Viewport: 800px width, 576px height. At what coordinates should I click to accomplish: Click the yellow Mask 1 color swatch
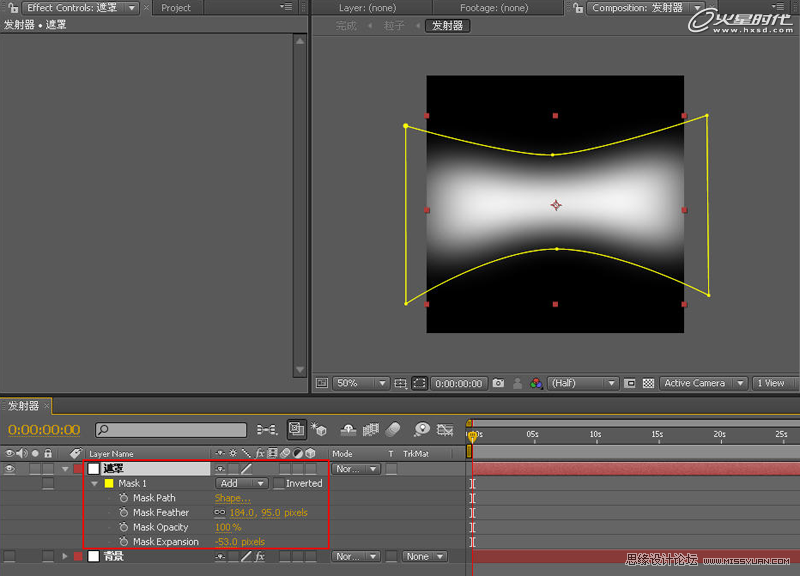tap(109, 483)
